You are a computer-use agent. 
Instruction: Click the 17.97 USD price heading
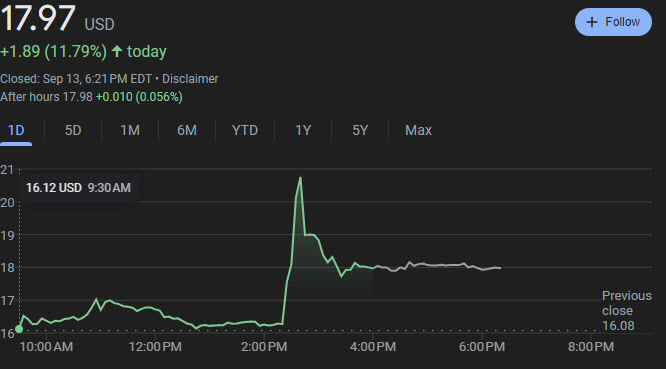(x=57, y=18)
